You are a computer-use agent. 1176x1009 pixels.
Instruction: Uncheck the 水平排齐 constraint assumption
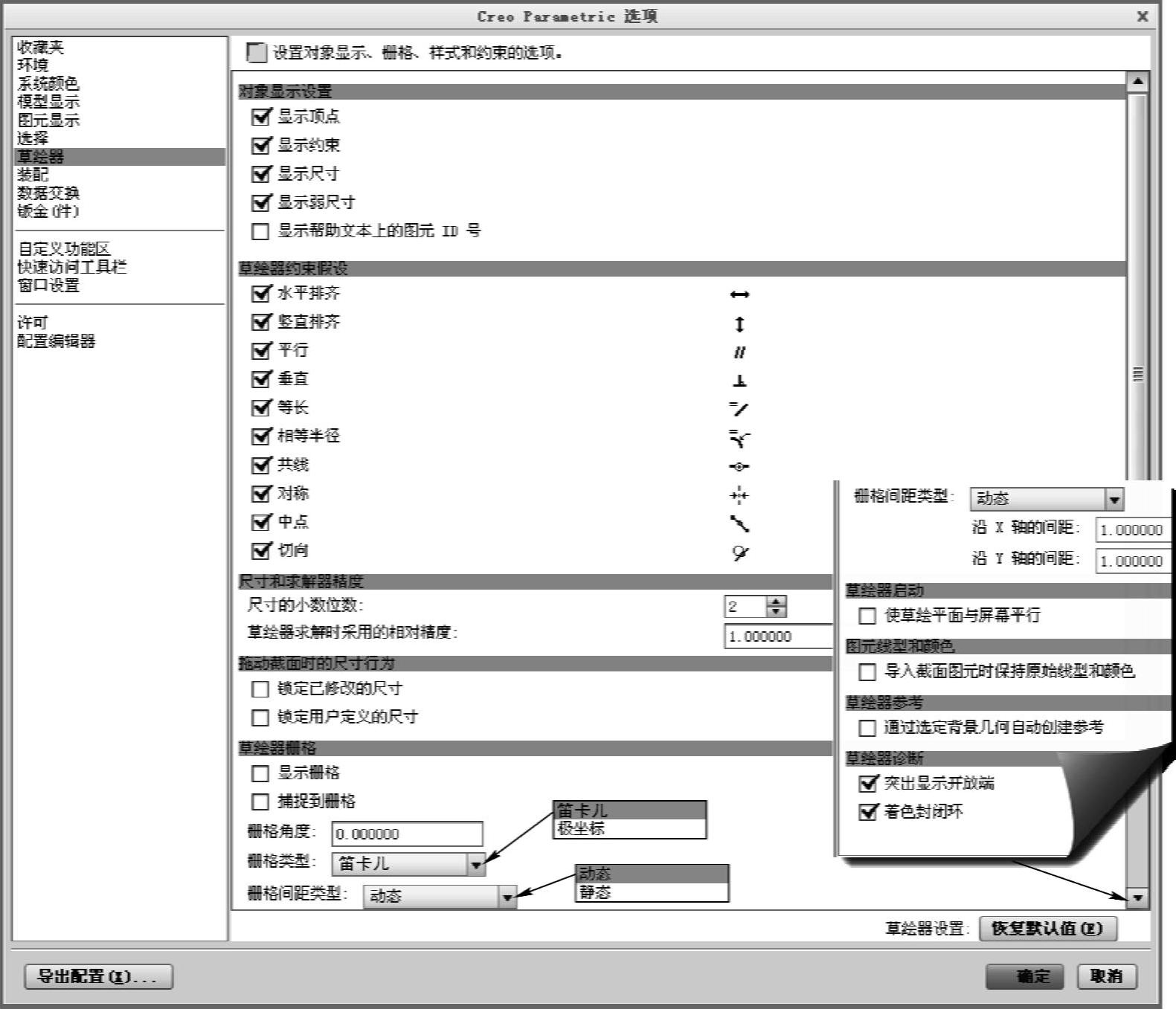[x=260, y=293]
